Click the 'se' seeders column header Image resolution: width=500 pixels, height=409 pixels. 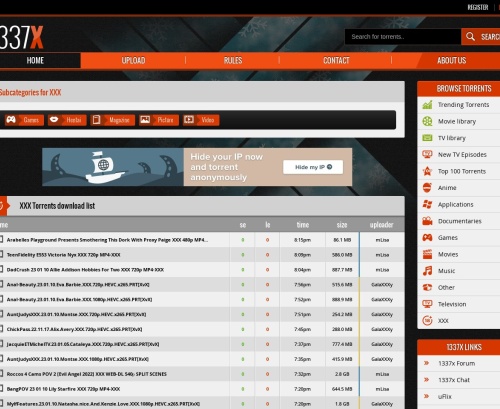pos(243,225)
